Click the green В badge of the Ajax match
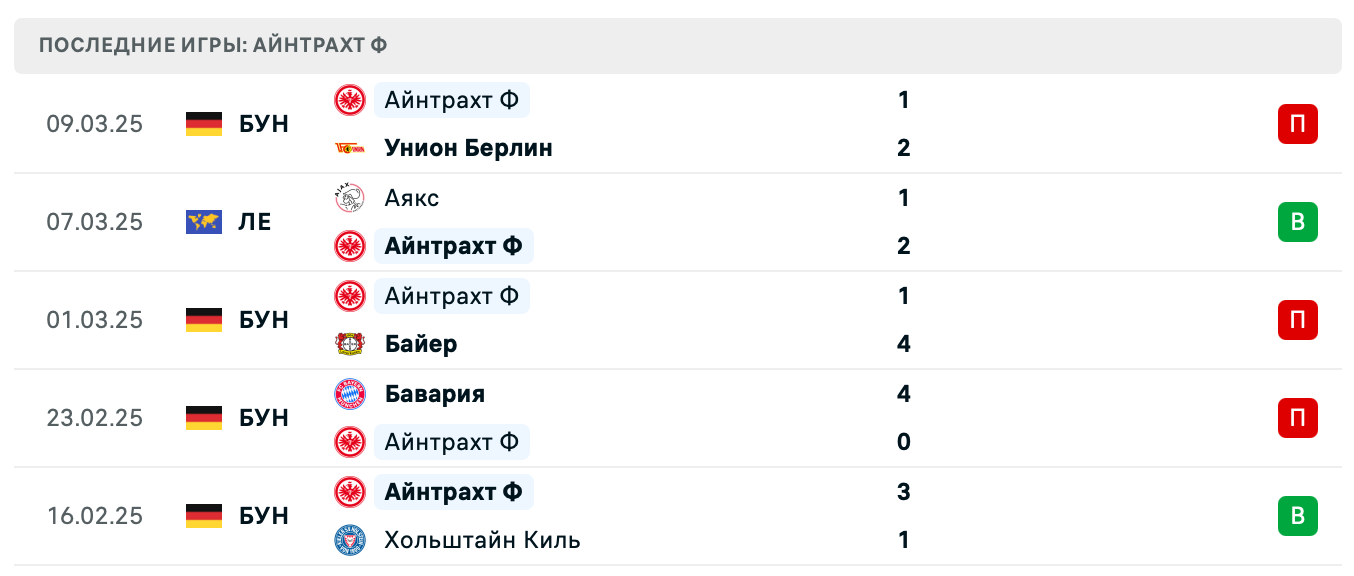This screenshot has width=1354, height=576. (x=1298, y=222)
